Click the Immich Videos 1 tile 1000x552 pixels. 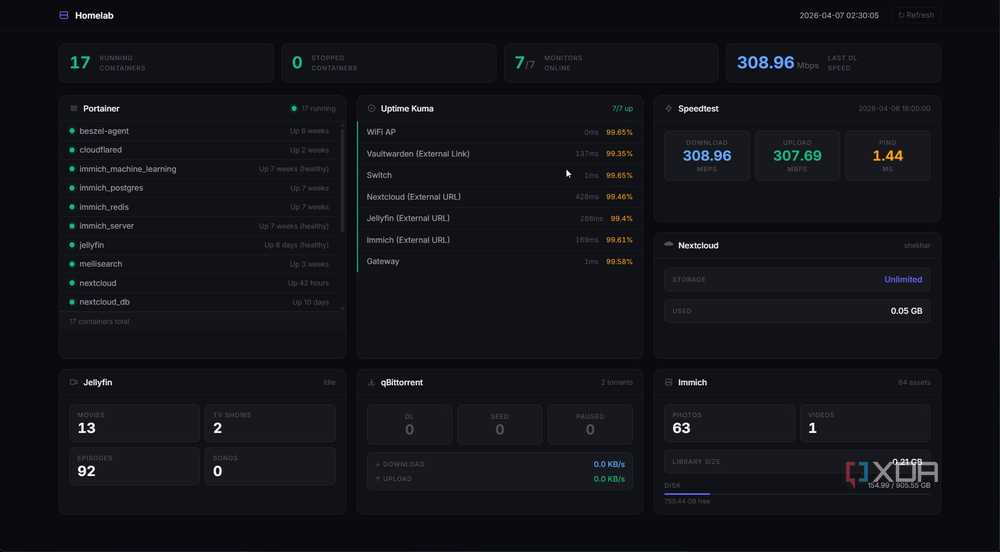click(x=865, y=423)
